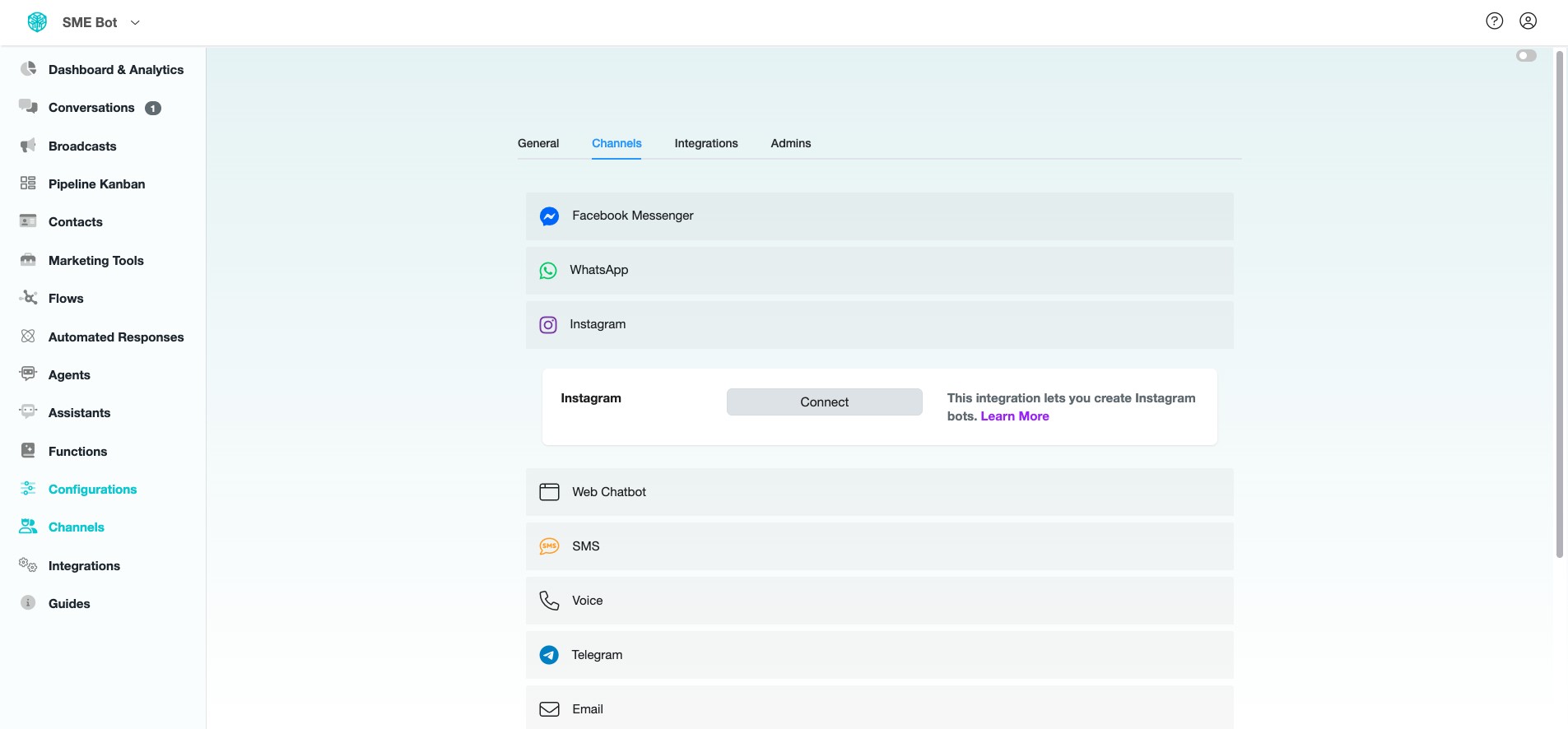Click the Web Chatbot browser window icon
This screenshot has width=1568, height=729.
coord(549,492)
